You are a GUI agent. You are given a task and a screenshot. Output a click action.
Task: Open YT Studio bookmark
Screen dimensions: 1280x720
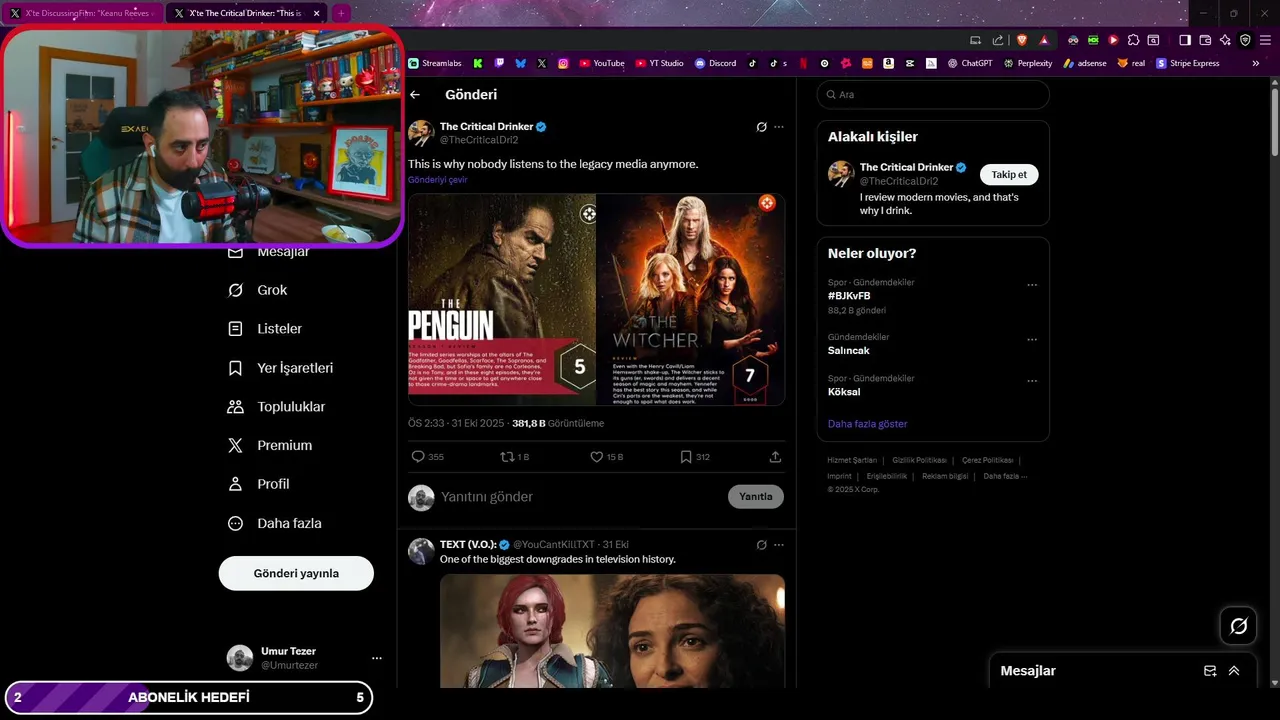click(x=660, y=63)
